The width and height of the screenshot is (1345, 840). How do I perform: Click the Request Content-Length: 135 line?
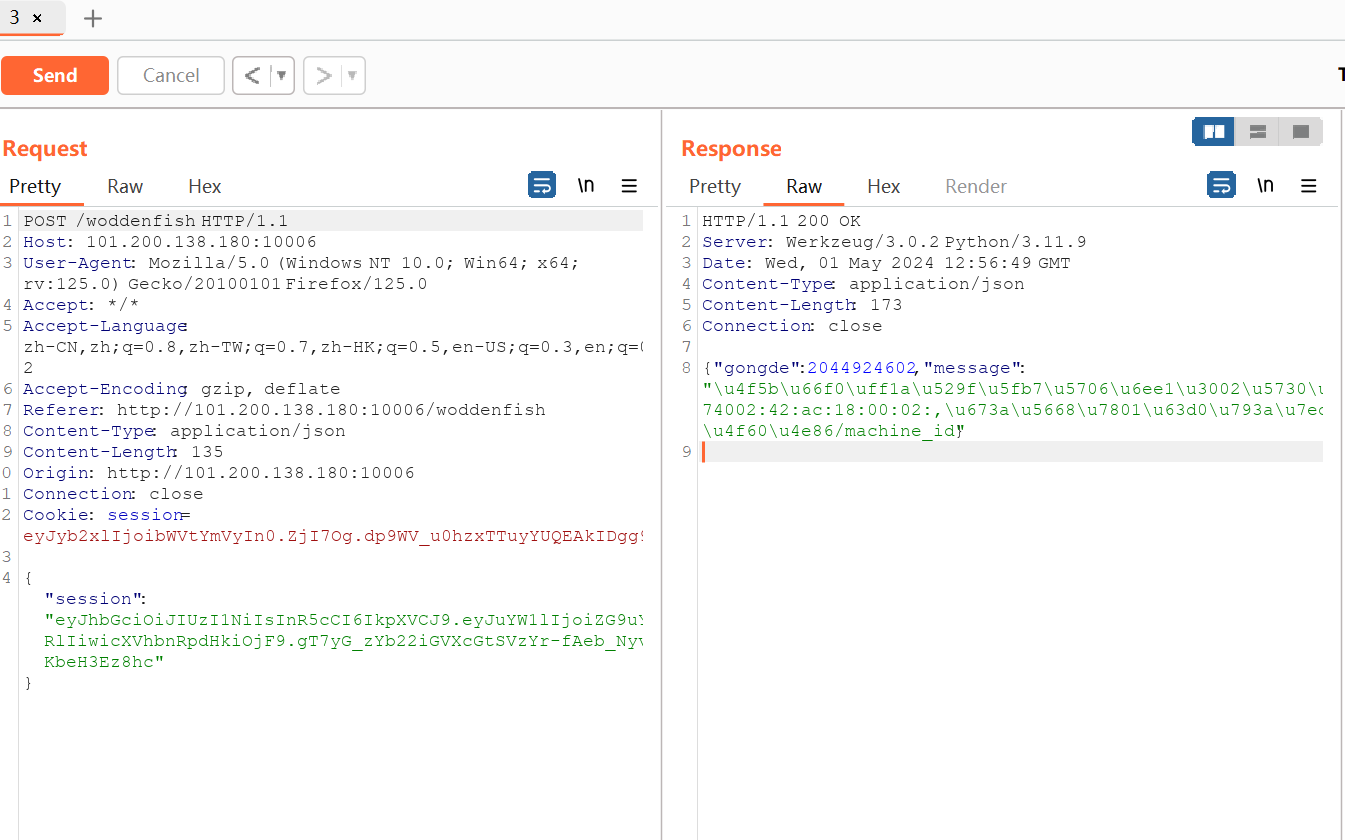(x=123, y=452)
